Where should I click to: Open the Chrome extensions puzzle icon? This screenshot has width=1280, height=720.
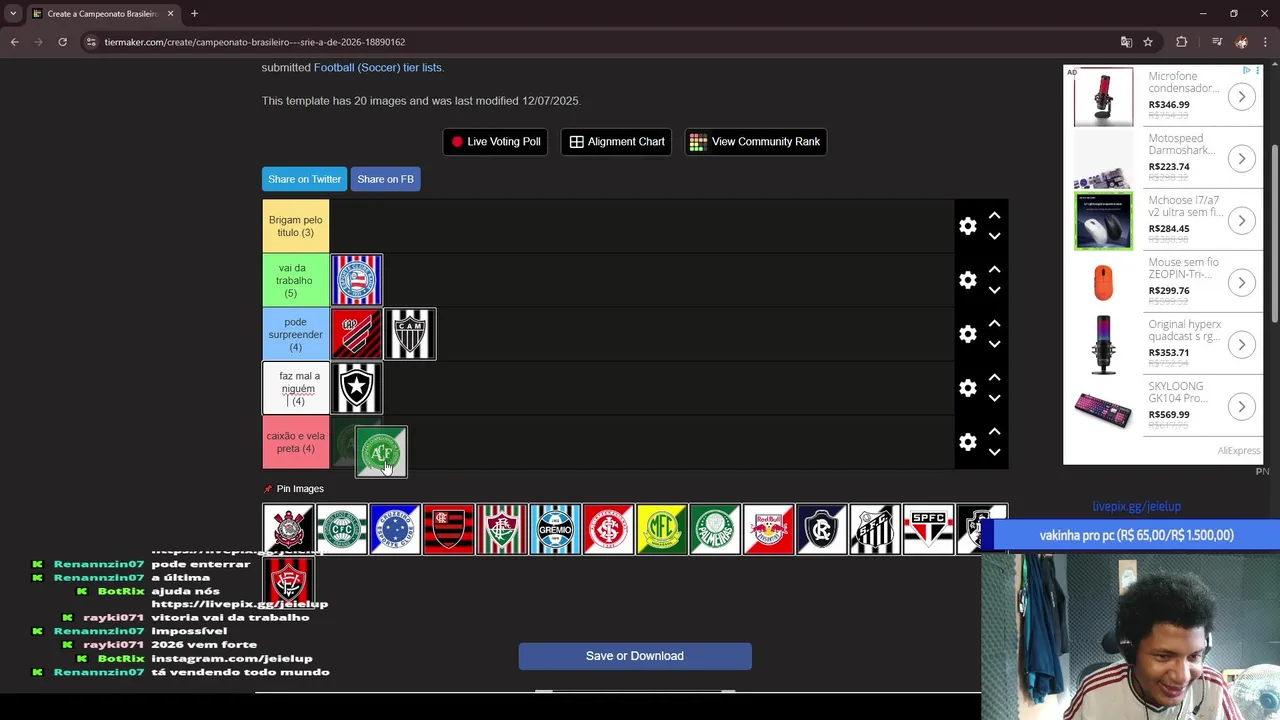1182,42
